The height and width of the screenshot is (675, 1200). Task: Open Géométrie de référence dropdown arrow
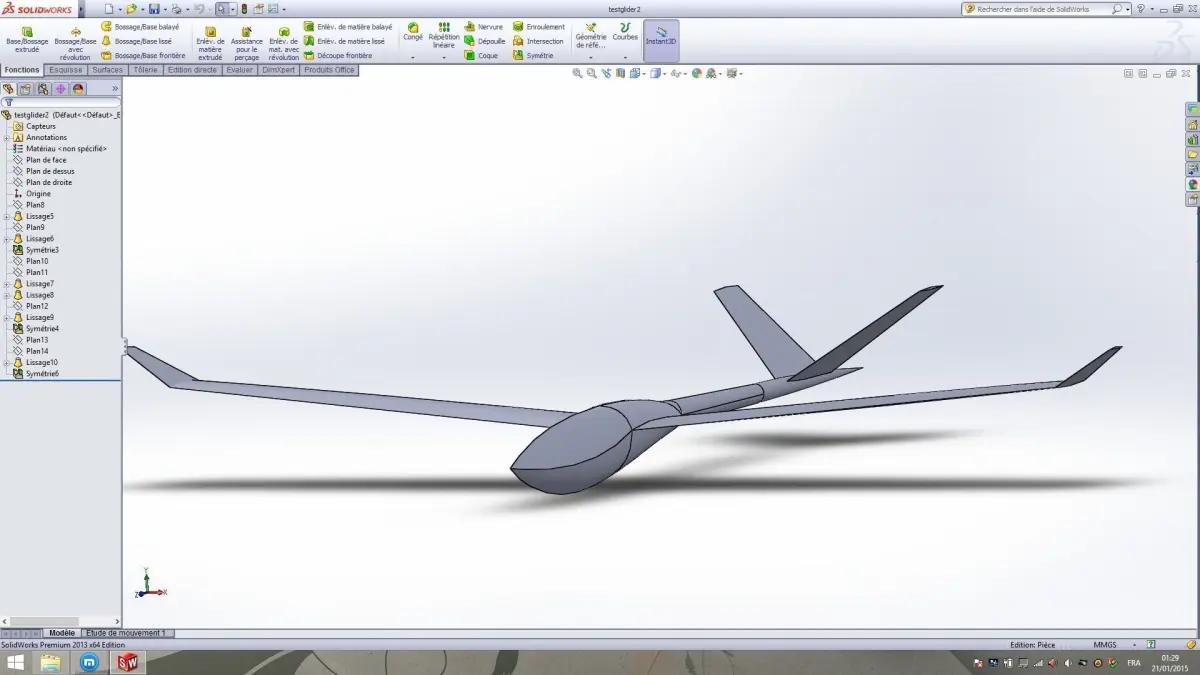coord(591,58)
